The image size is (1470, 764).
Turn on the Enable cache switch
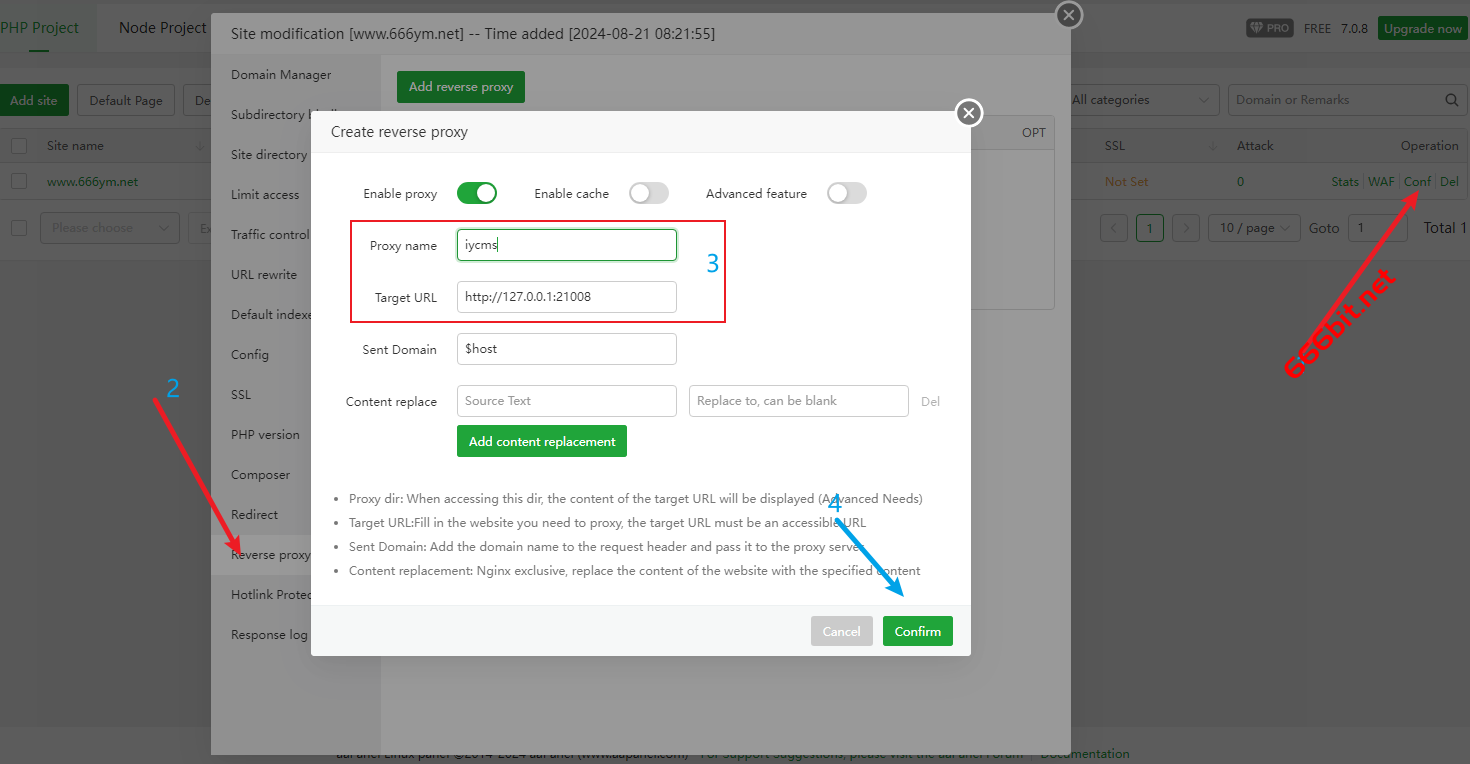coord(648,193)
